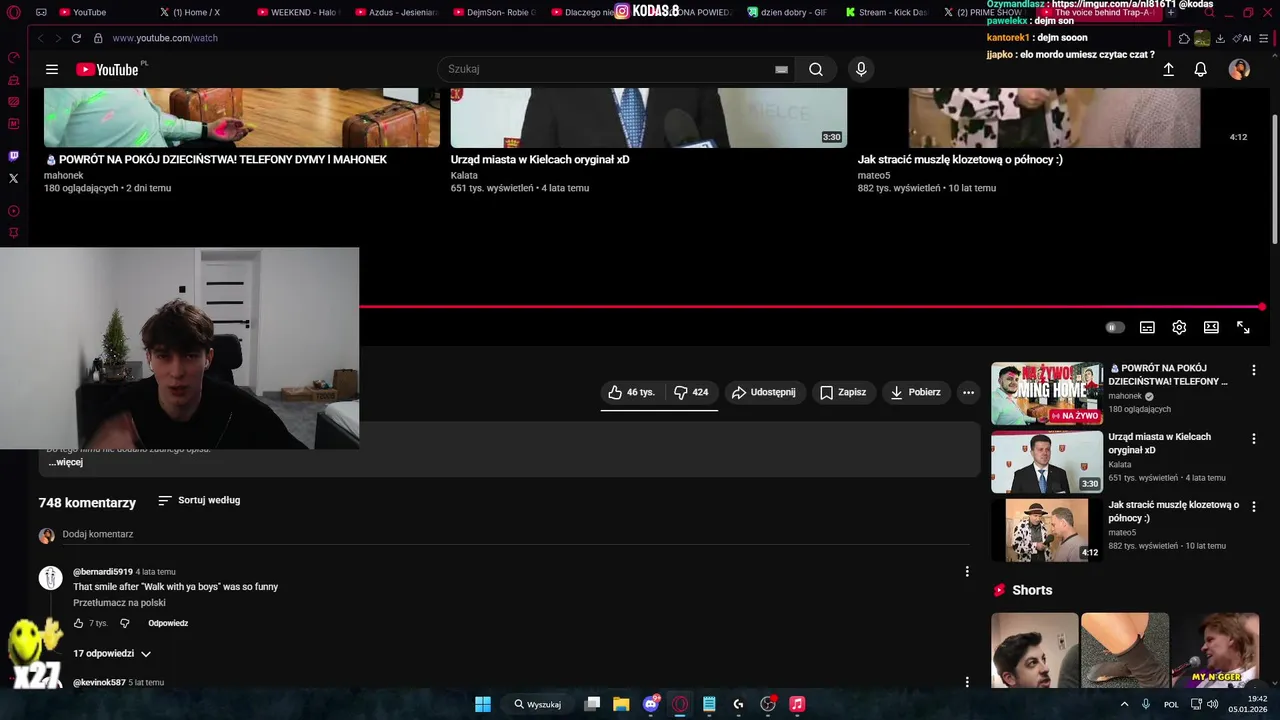Click Przetłumacz na polski link
1280x720 pixels.
coord(119,603)
